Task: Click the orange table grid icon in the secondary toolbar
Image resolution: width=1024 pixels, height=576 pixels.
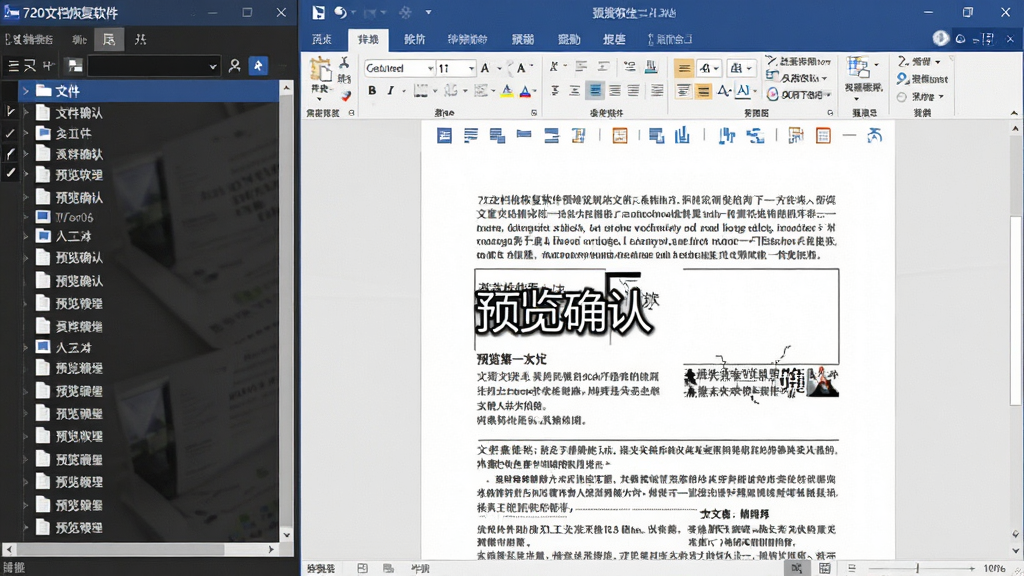Action: [823, 135]
